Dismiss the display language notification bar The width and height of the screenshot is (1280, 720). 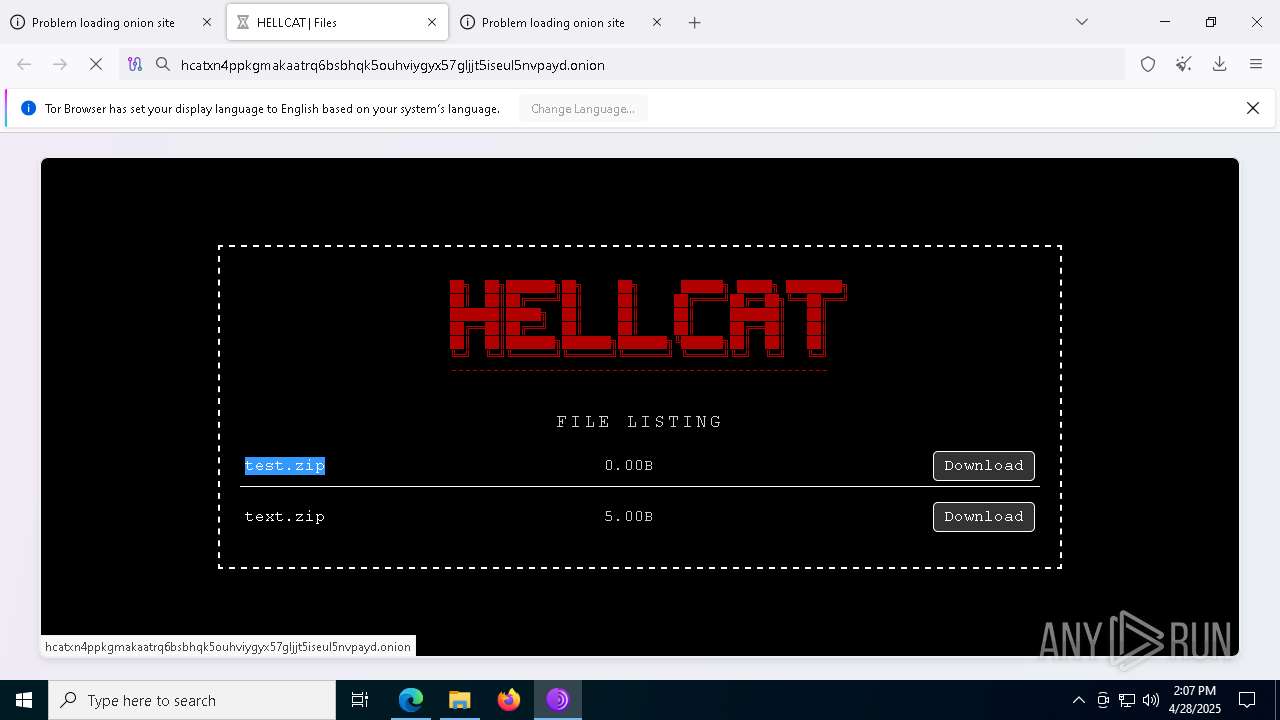point(1253,108)
